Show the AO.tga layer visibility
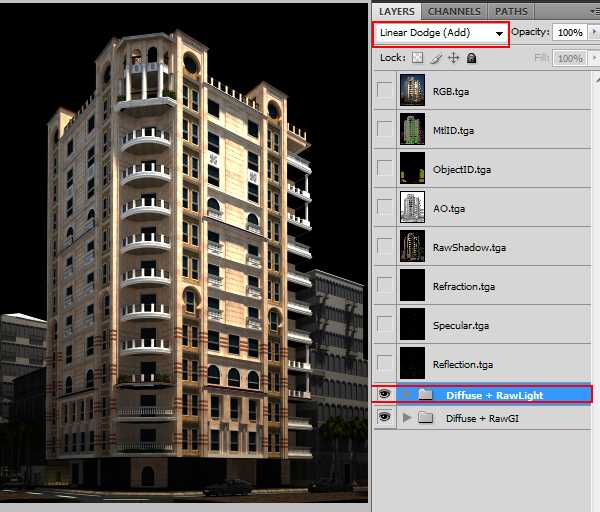This screenshot has height=512, width=600. coord(385,207)
